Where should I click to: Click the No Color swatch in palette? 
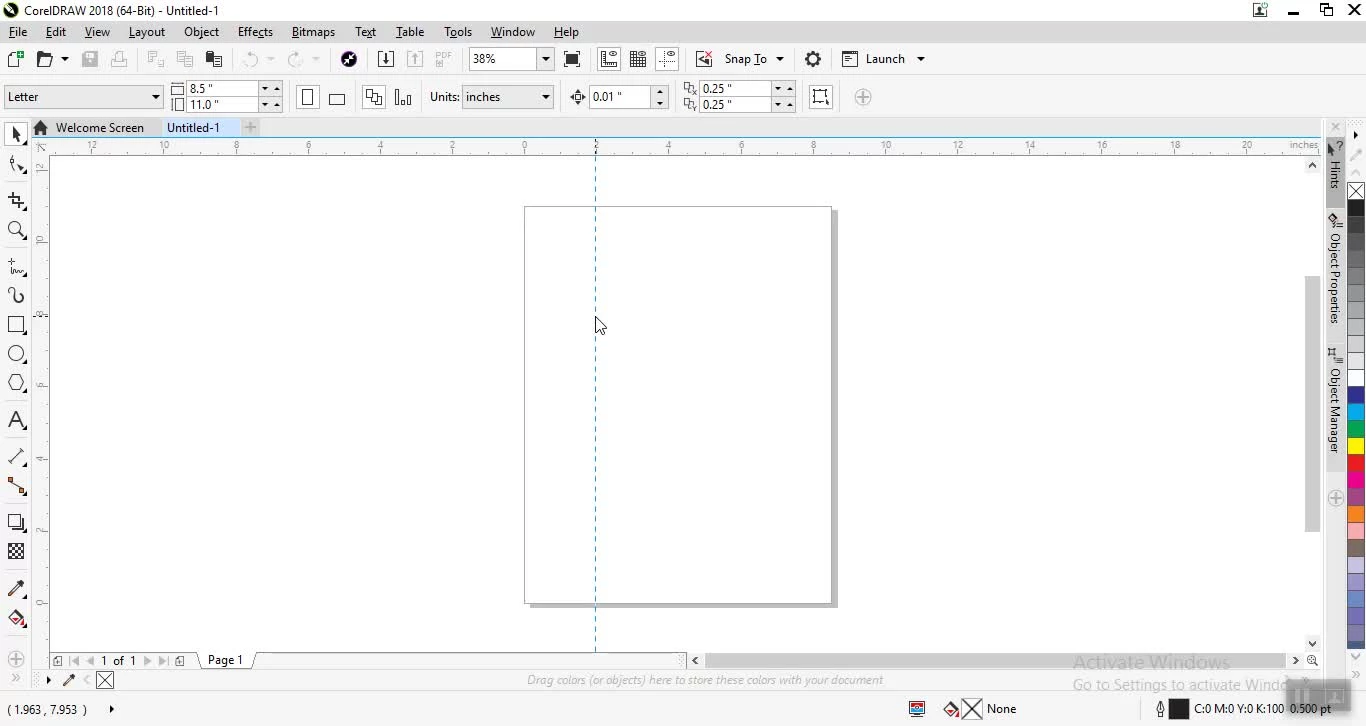coord(1356,191)
